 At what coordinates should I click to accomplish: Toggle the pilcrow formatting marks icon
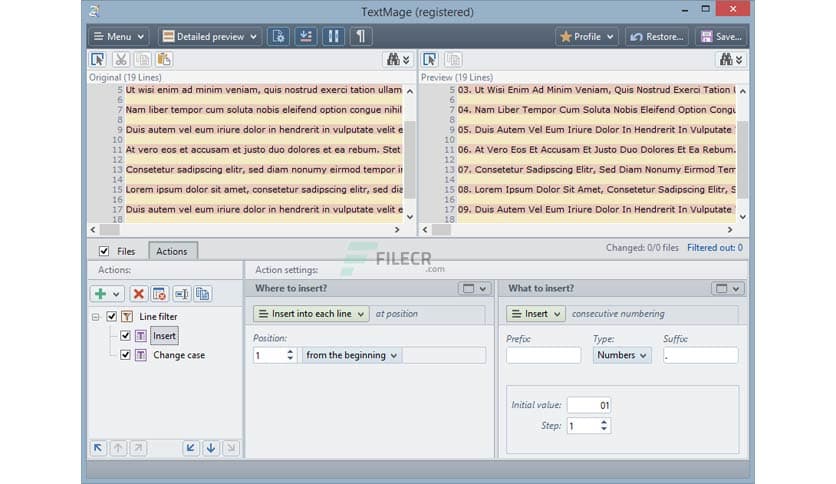(361, 37)
